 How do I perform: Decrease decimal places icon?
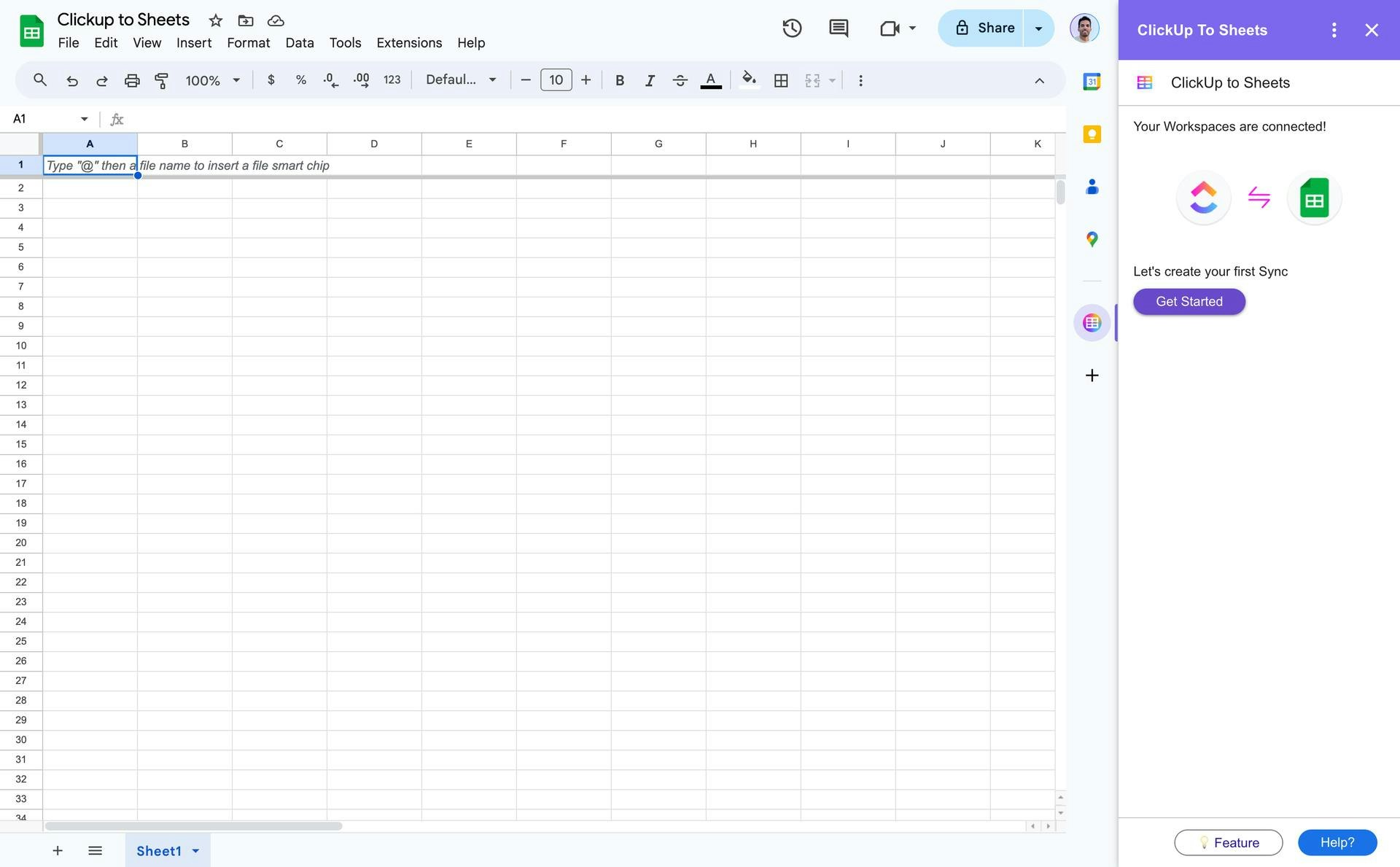331,80
